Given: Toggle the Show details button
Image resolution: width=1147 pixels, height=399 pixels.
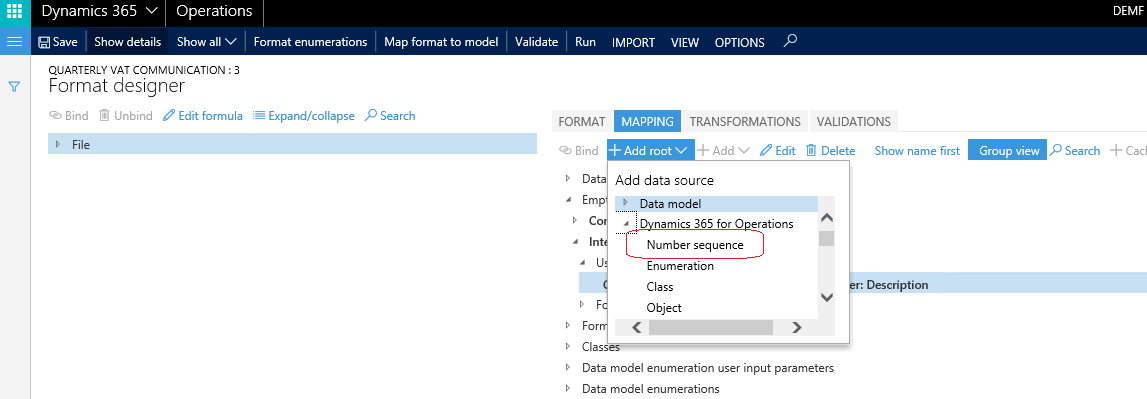Looking at the screenshot, I should 127,42.
